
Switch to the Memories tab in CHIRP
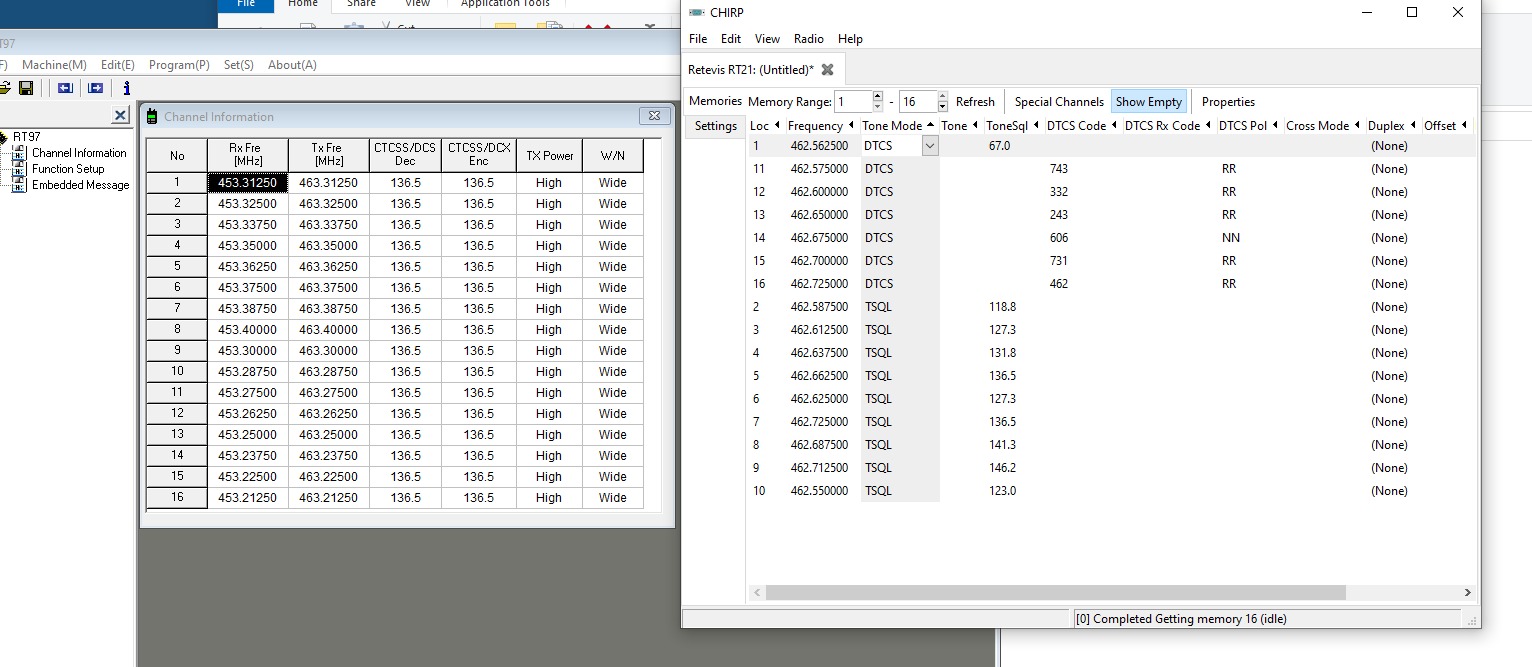[x=715, y=101]
